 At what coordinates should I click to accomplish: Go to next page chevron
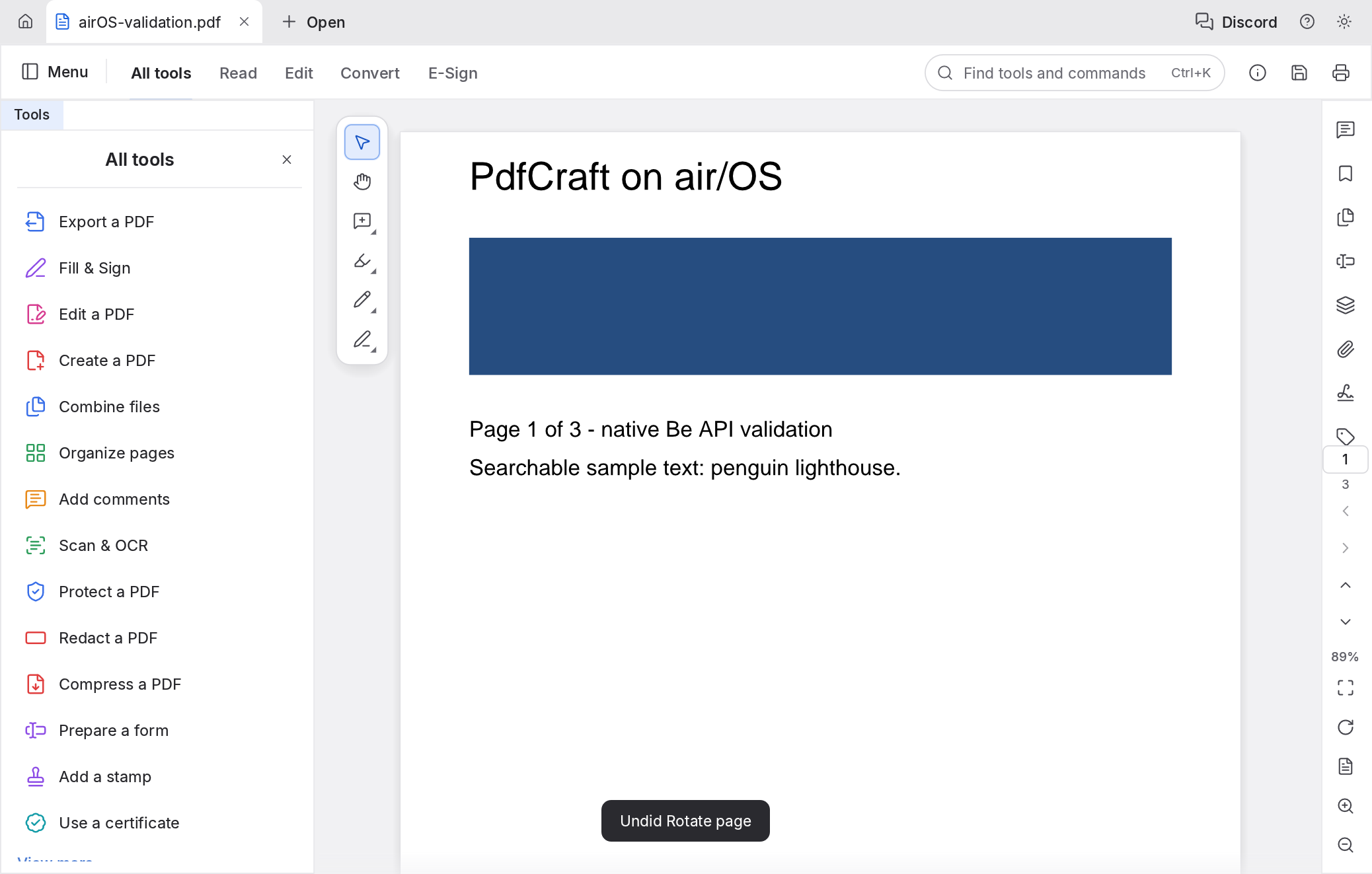click(x=1345, y=548)
